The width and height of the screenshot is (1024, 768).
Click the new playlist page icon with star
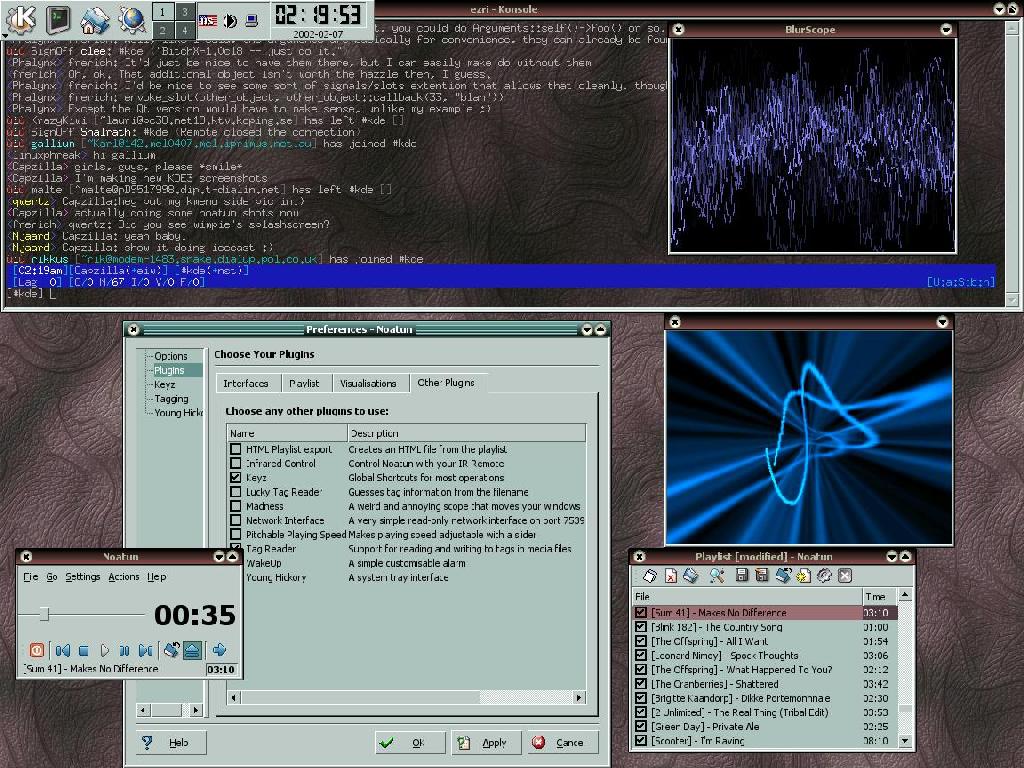(803, 575)
